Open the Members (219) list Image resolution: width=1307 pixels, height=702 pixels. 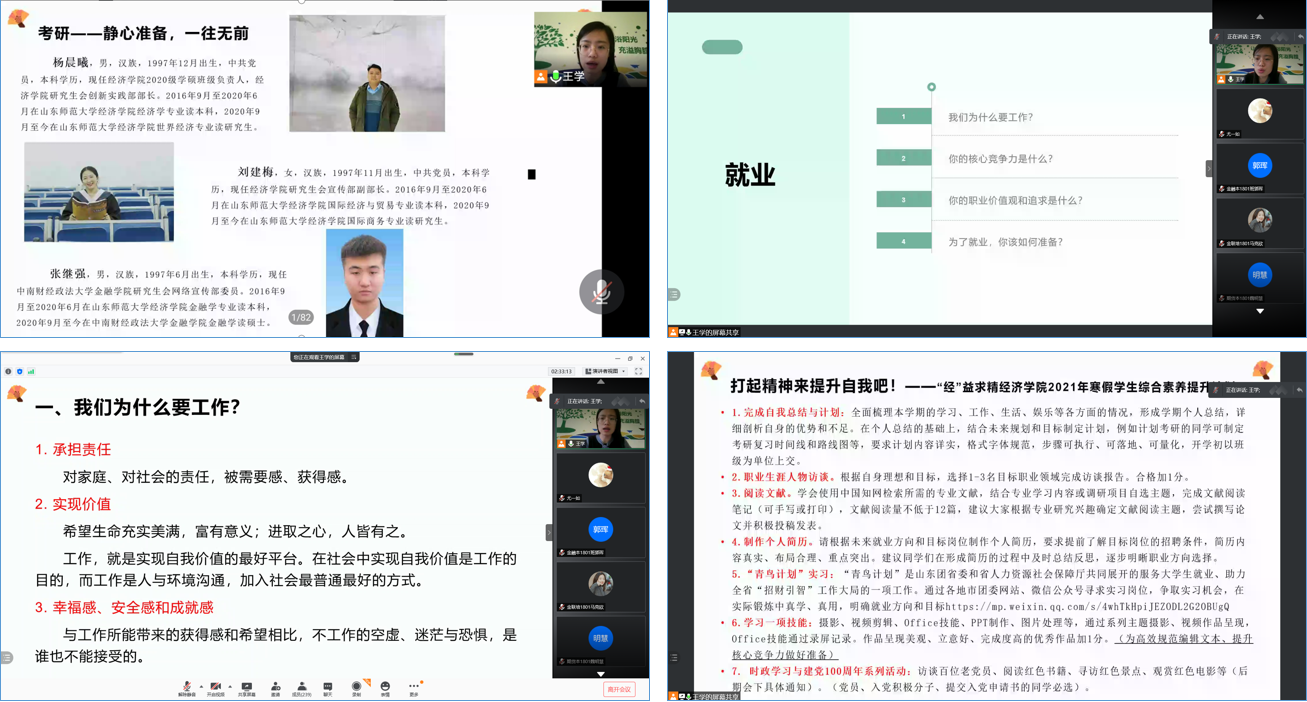pyautogui.click(x=301, y=688)
